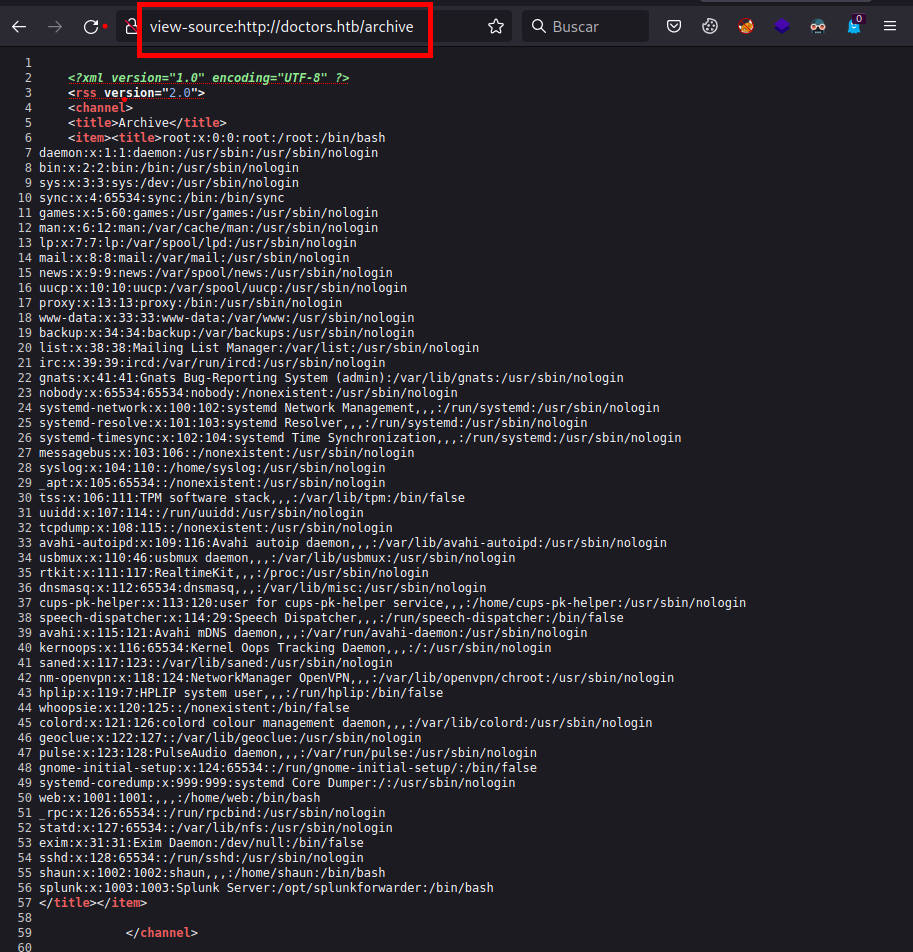Click the blue extension with 0 badge
Viewport: 913px width, 952px height.
click(x=854, y=26)
